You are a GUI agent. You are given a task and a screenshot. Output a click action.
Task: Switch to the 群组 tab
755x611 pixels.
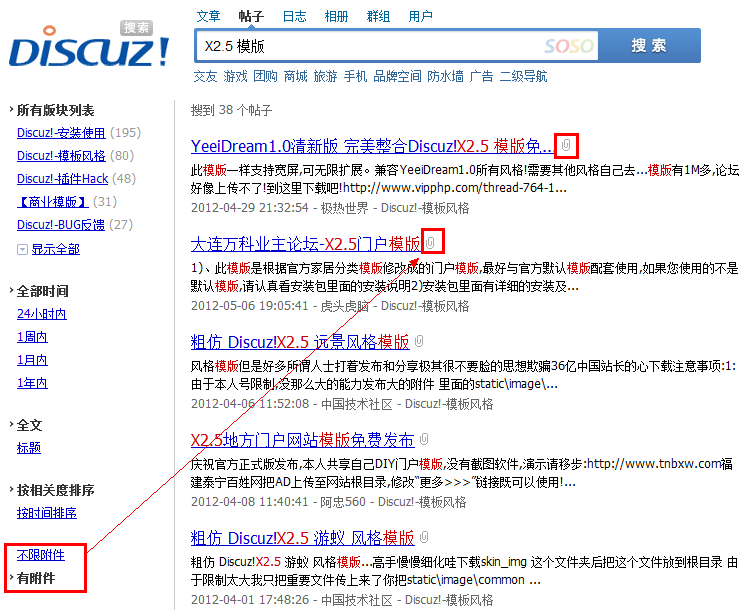378,16
